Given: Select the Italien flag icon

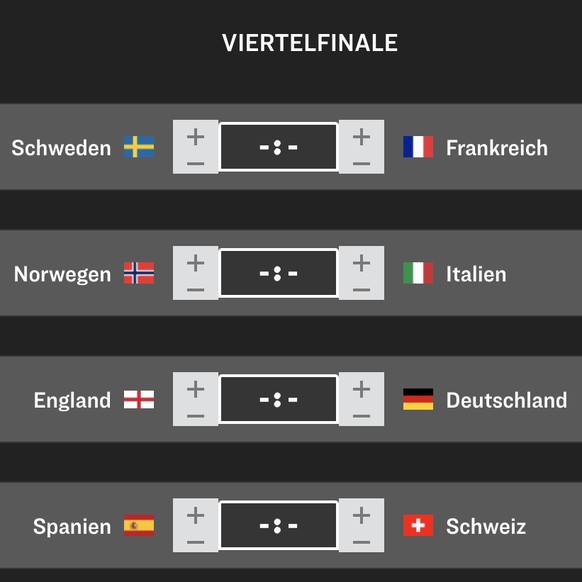Looking at the screenshot, I should pos(418,273).
